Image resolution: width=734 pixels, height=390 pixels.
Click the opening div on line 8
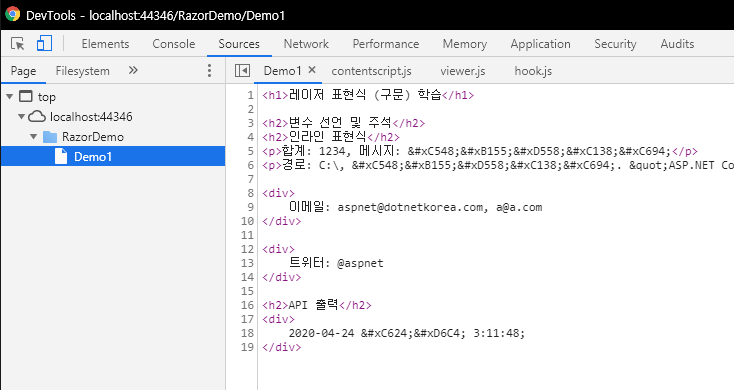coord(279,193)
